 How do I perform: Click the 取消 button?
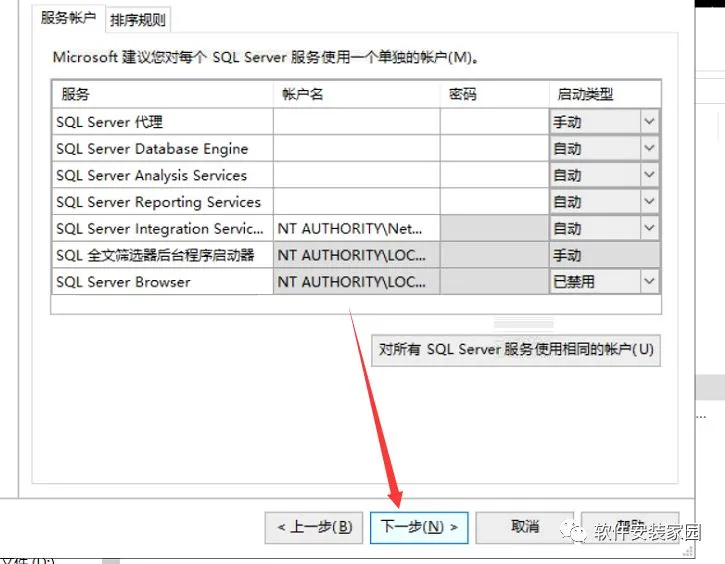tap(525, 527)
